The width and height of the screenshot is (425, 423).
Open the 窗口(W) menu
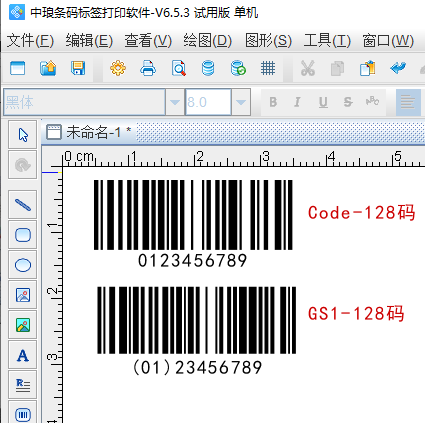(x=388, y=41)
